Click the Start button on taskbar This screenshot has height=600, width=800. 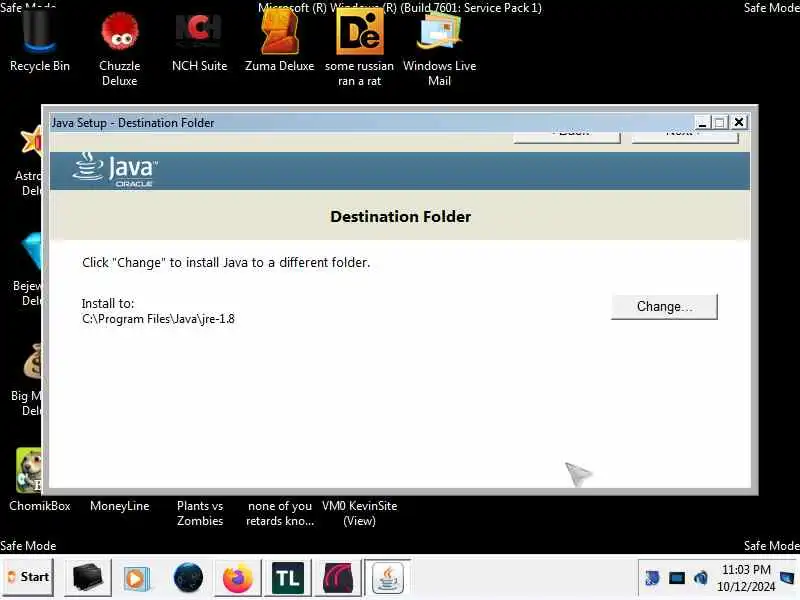coord(28,577)
